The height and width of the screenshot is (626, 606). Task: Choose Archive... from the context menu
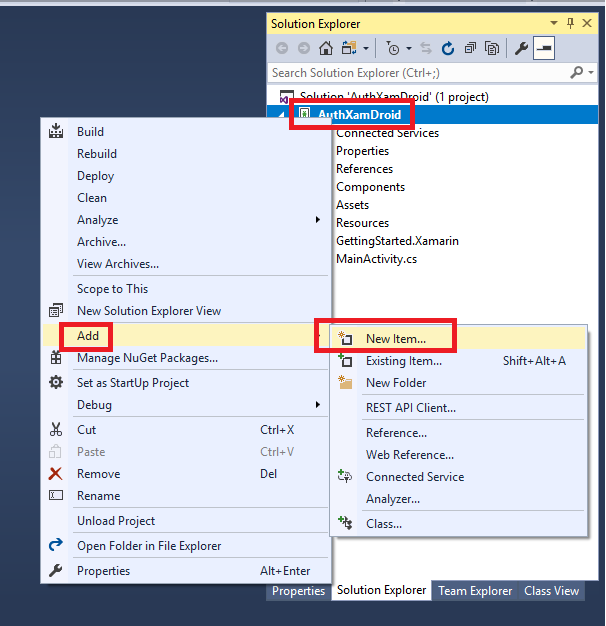click(186, 242)
